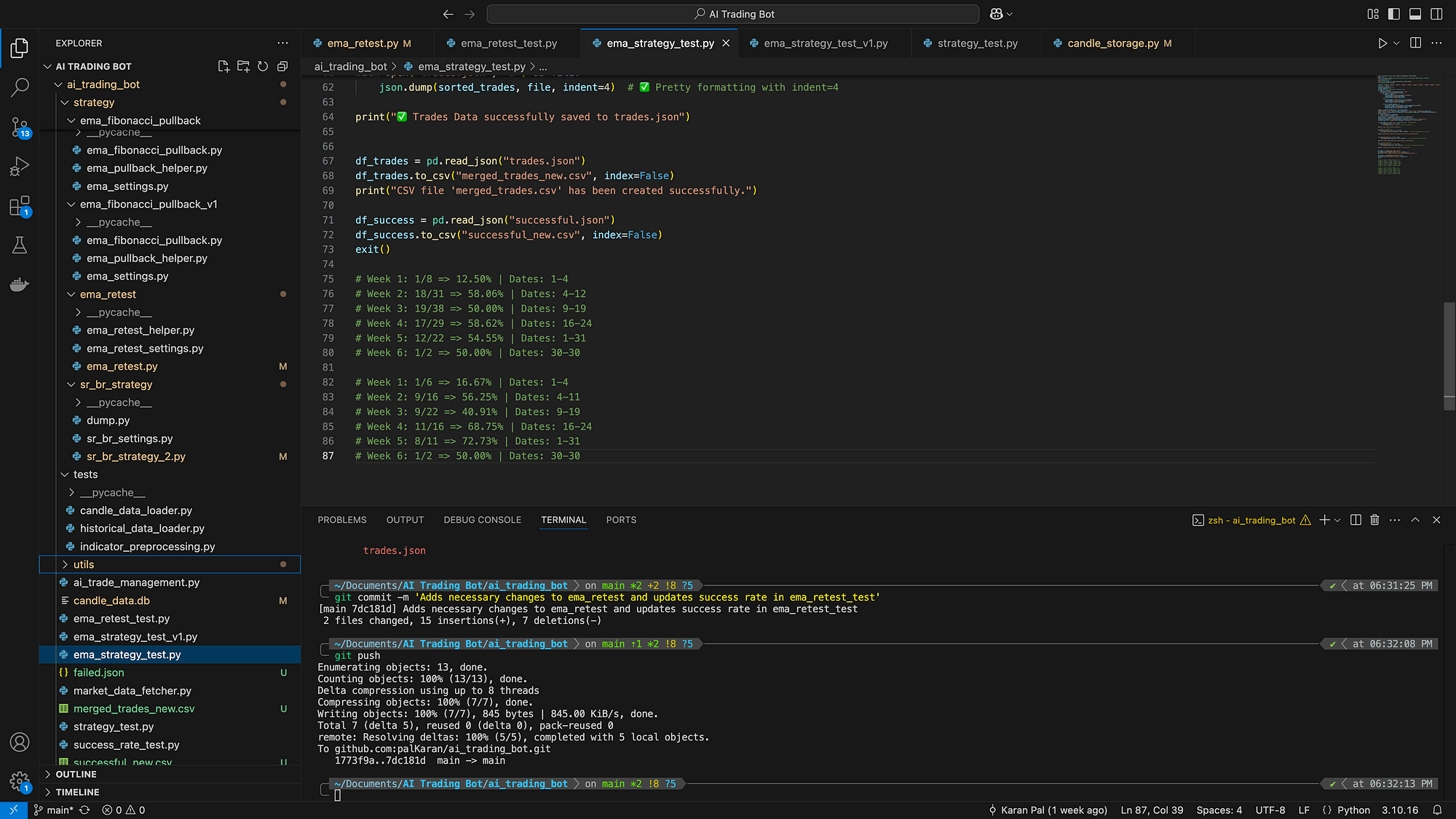Close the ema_strategy_test.py tab
This screenshot has width=1456, height=819.
coord(726,43)
